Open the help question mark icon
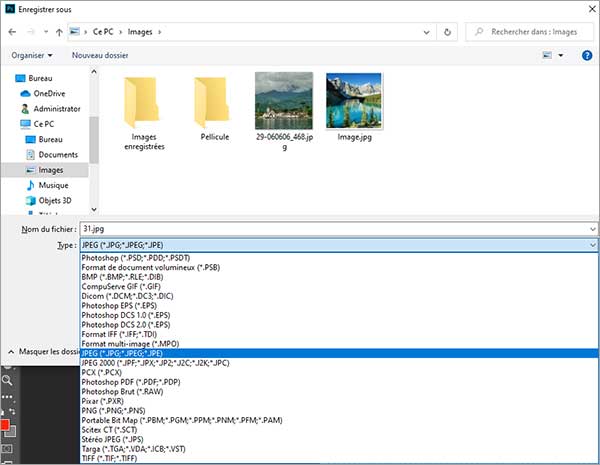The height and width of the screenshot is (465, 600). [587, 55]
